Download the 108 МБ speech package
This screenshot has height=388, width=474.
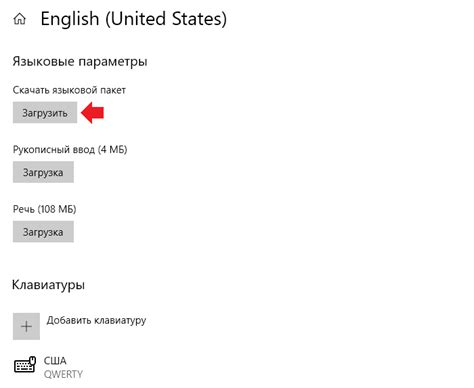(x=43, y=232)
